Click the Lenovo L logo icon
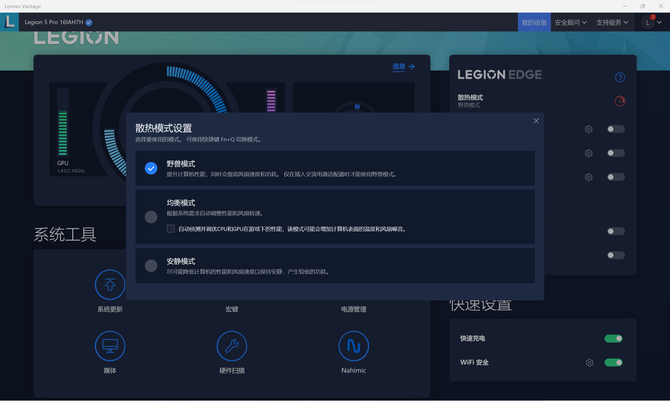 point(9,22)
